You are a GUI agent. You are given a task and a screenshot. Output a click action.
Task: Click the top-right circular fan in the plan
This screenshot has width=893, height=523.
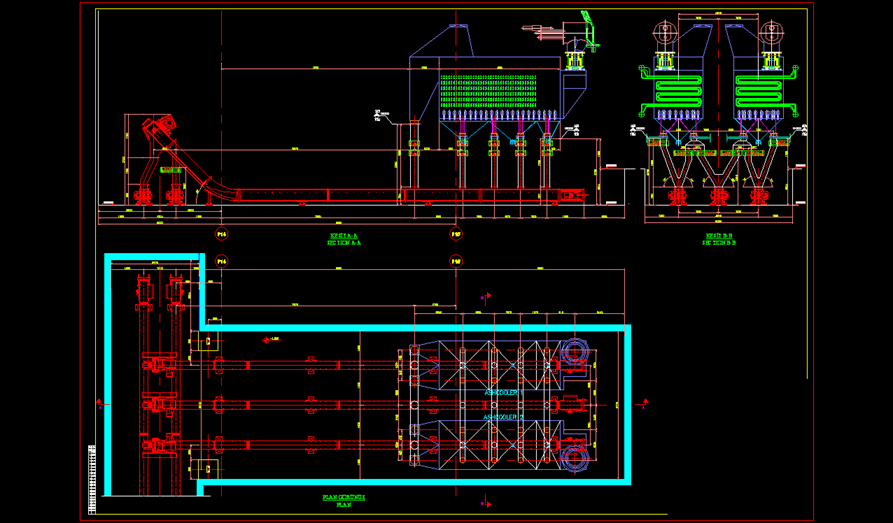pos(574,350)
